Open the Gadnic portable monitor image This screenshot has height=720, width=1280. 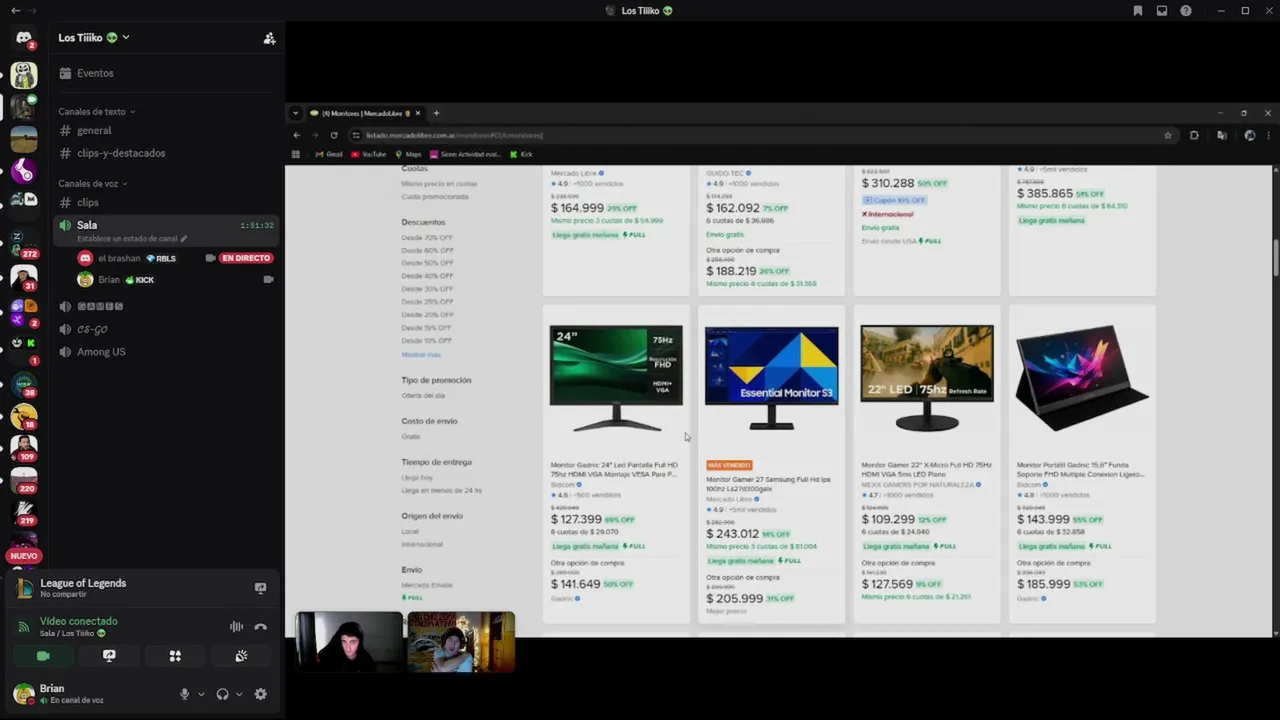[x=1082, y=379]
